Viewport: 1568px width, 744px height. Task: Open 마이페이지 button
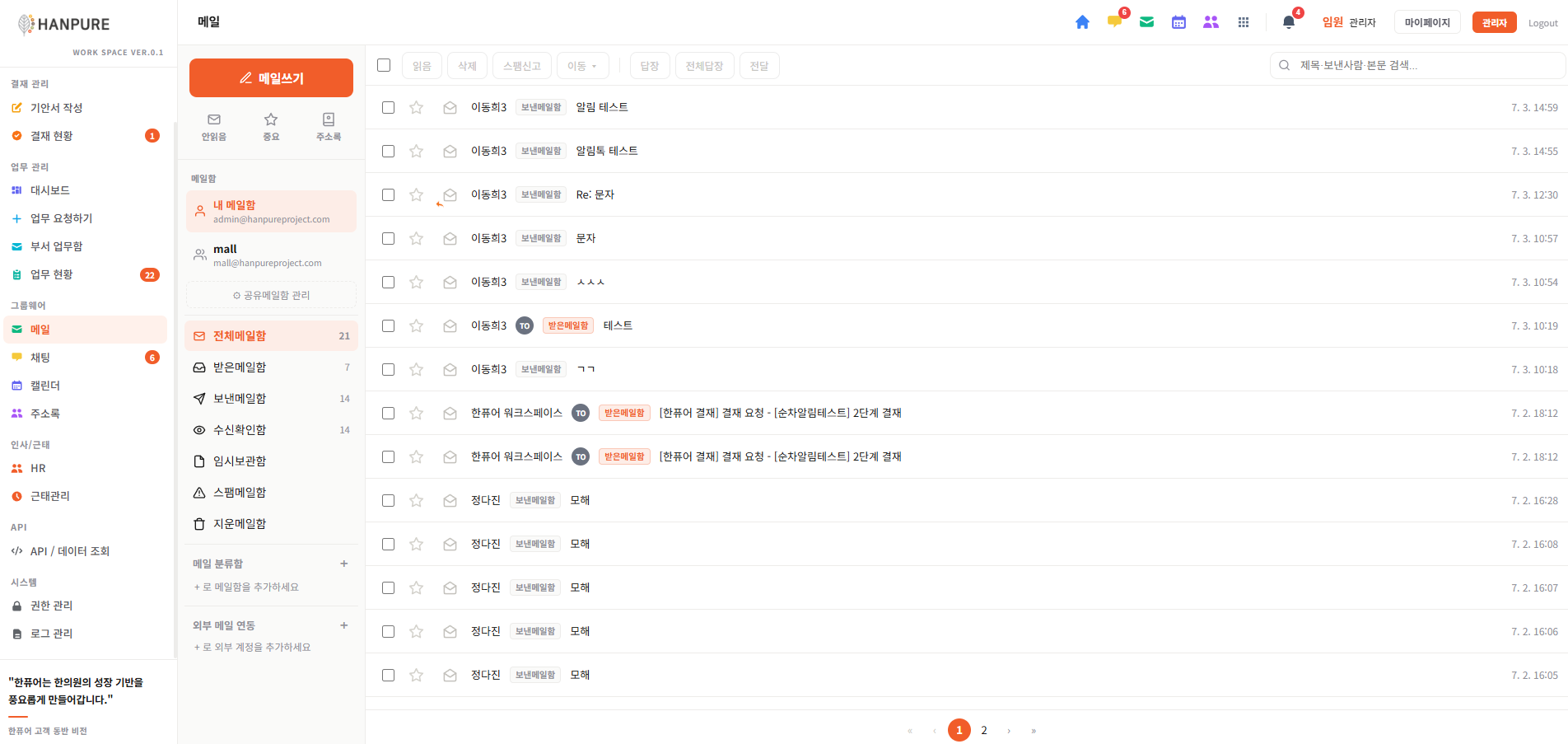(1427, 22)
